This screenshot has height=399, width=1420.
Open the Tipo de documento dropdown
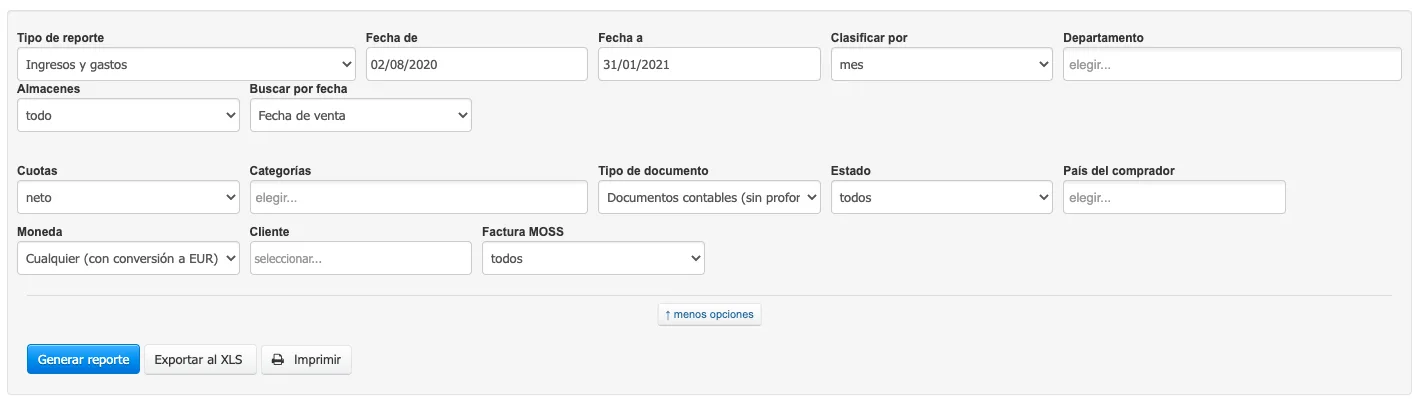coord(709,197)
